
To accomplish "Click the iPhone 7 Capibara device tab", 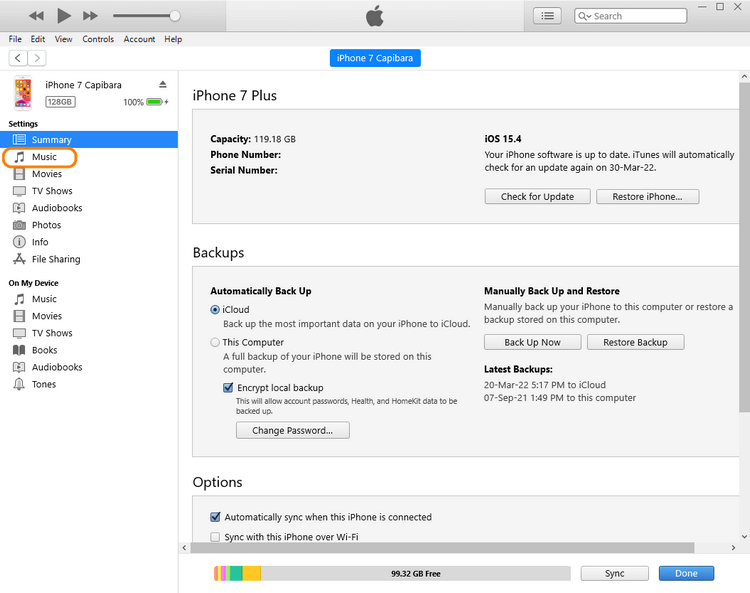I will (375, 58).
